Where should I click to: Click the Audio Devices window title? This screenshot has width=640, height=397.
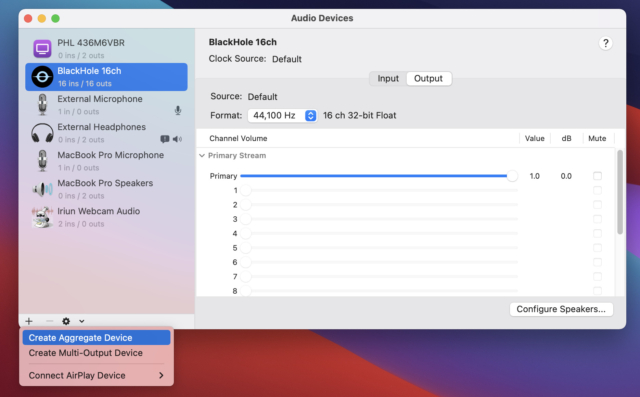(322, 18)
